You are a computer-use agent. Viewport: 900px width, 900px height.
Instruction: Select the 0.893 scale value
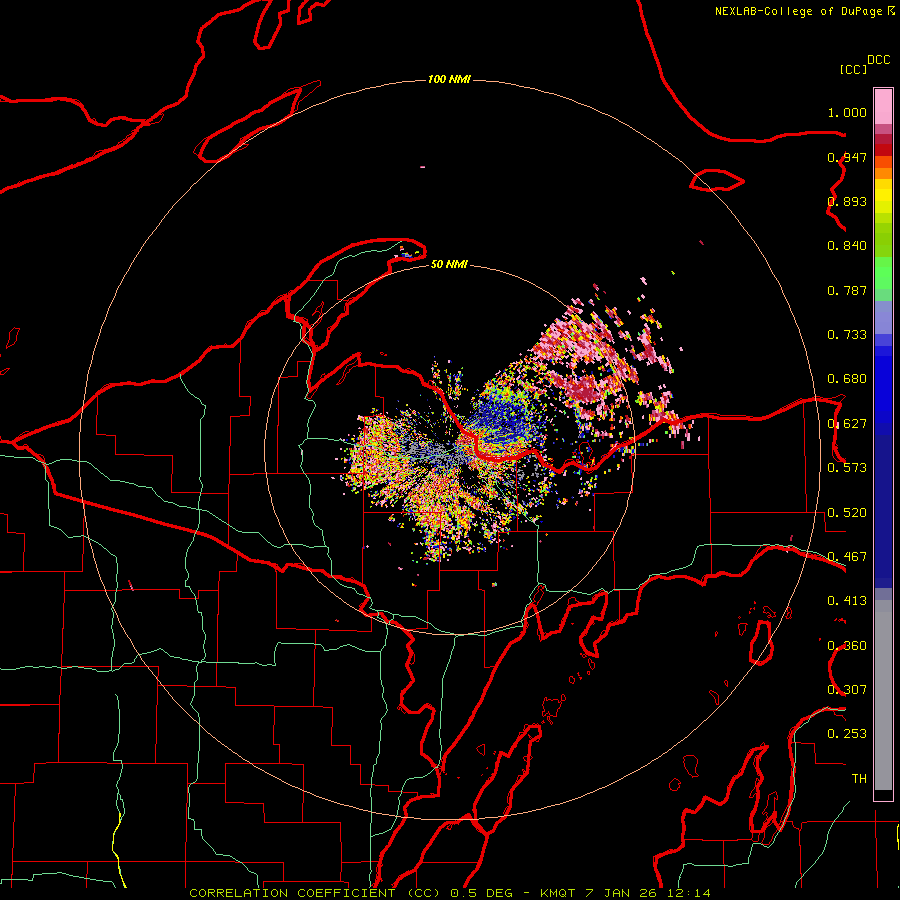pos(847,201)
